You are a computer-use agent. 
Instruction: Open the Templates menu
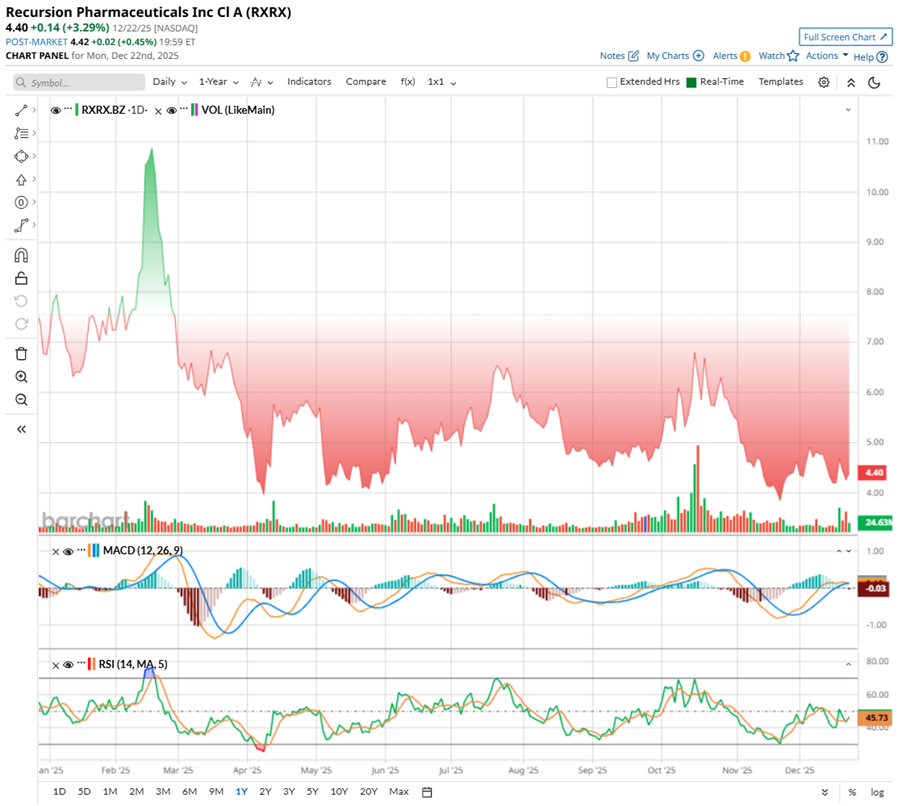point(781,82)
